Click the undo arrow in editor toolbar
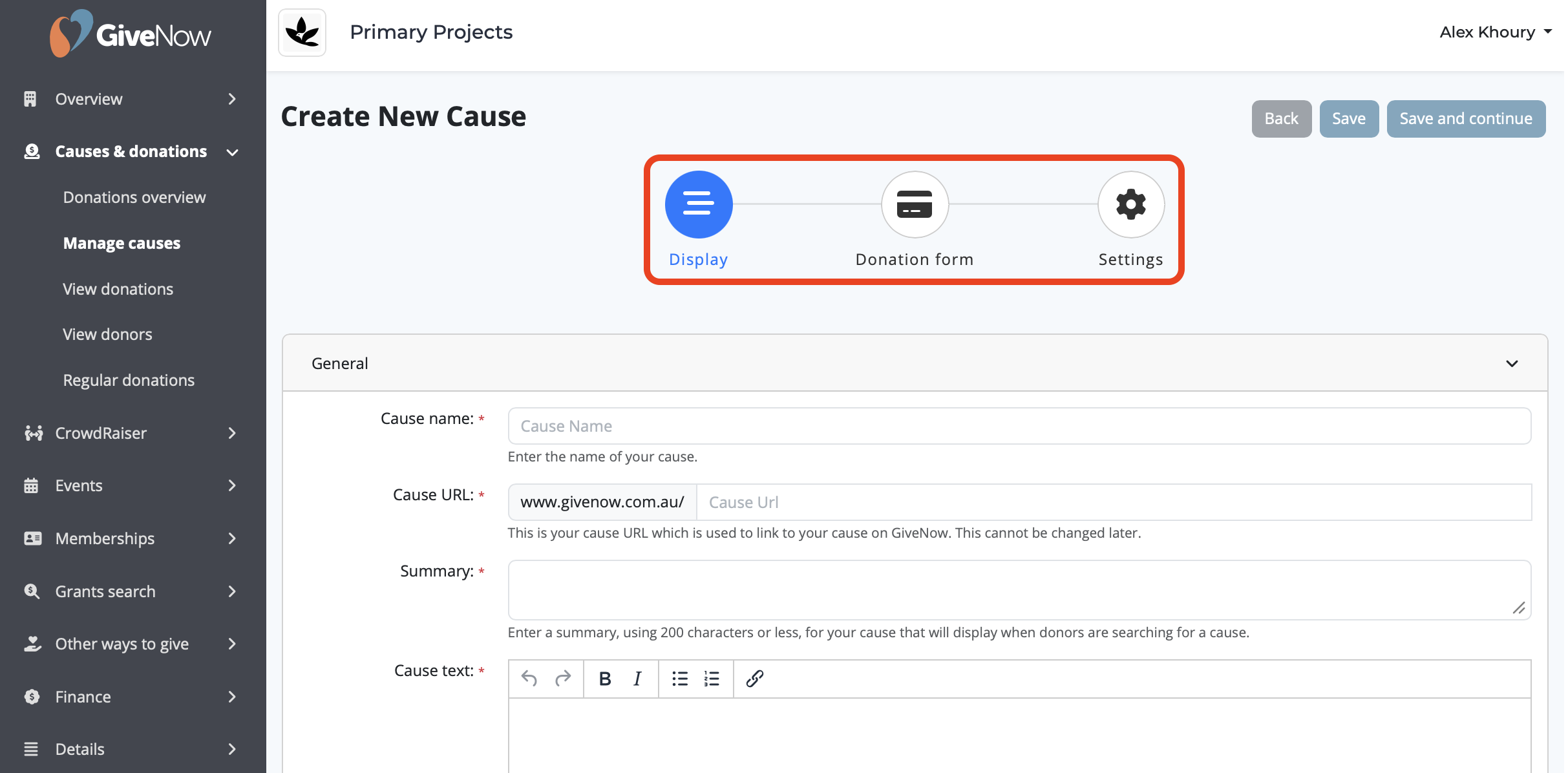The width and height of the screenshot is (1568, 773). [x=529, y=679]
